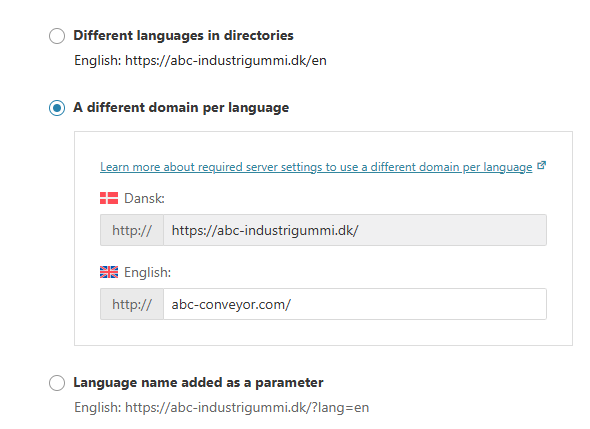Viewport: 590px width, 429px height.
Task: Click the Danish flag icon
Action: pos(109,198)
